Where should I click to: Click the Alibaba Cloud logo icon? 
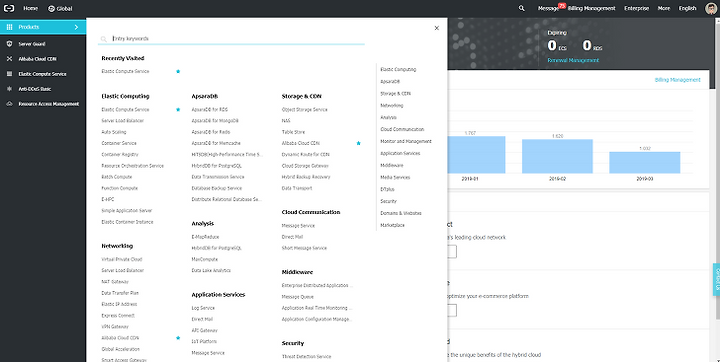[9, 8]
